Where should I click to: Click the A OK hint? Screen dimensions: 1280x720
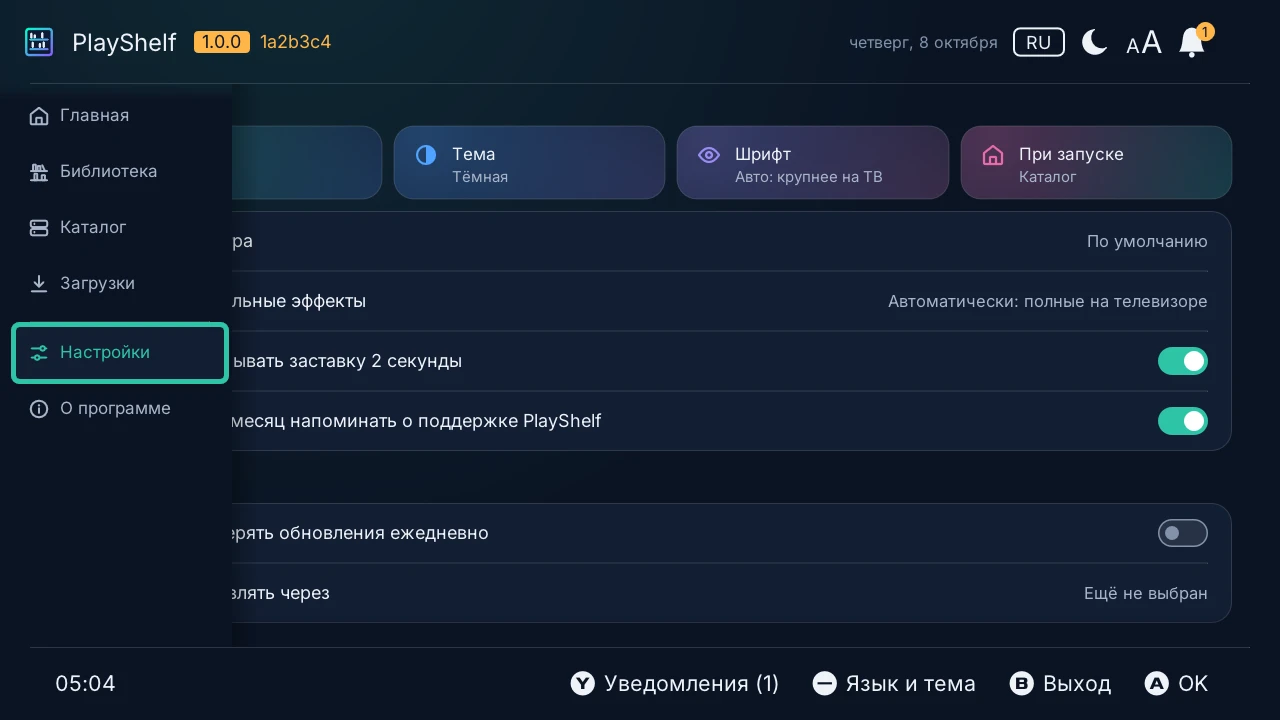(x=1176, y=684)
